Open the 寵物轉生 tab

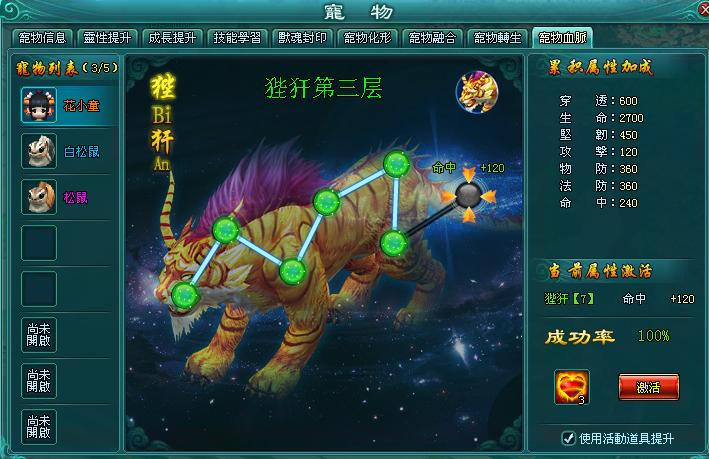coord(497,38)
